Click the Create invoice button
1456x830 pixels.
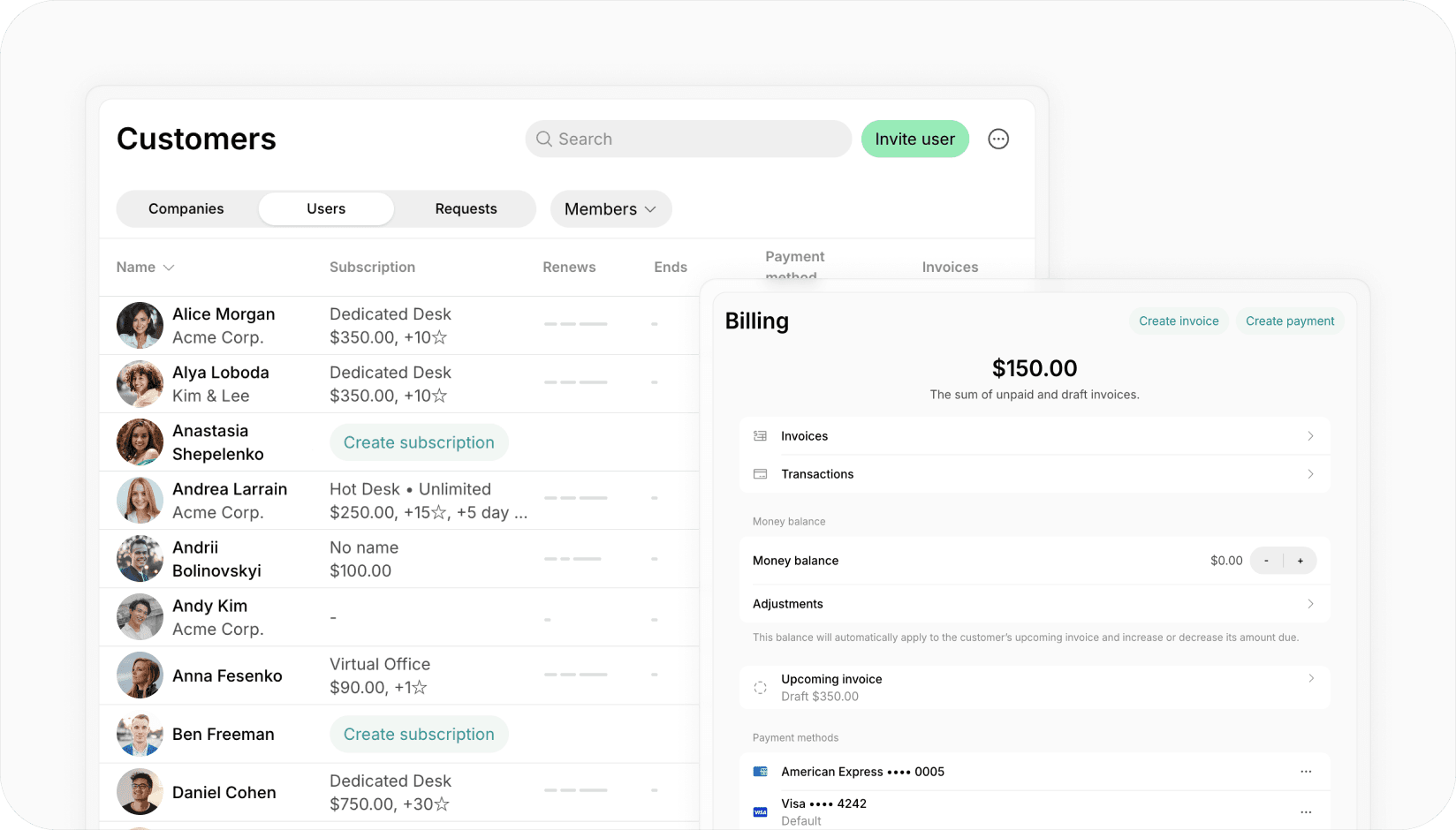pos(1179,321)
